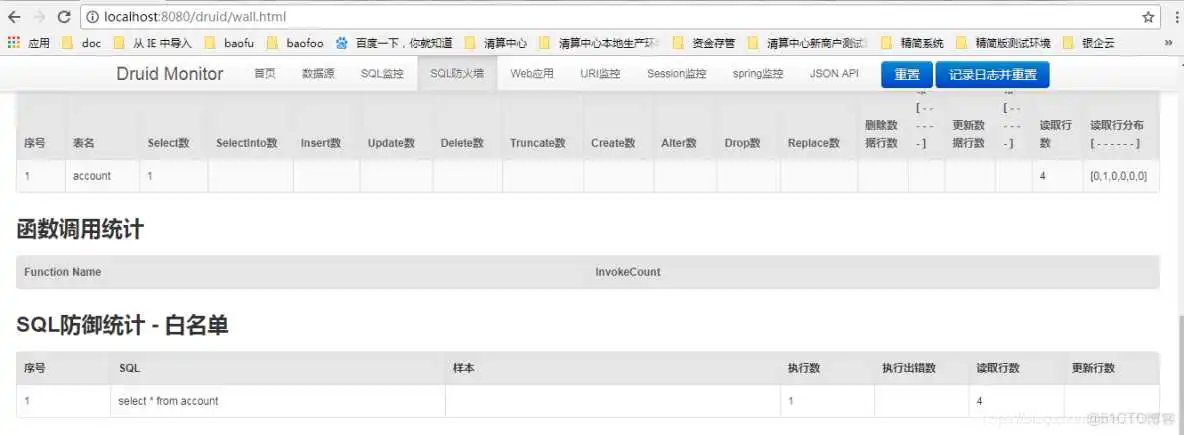Screen dimensions: 1184x435
Task: Select the SQL防火墙 tab
Action: [x=457, y=74]
